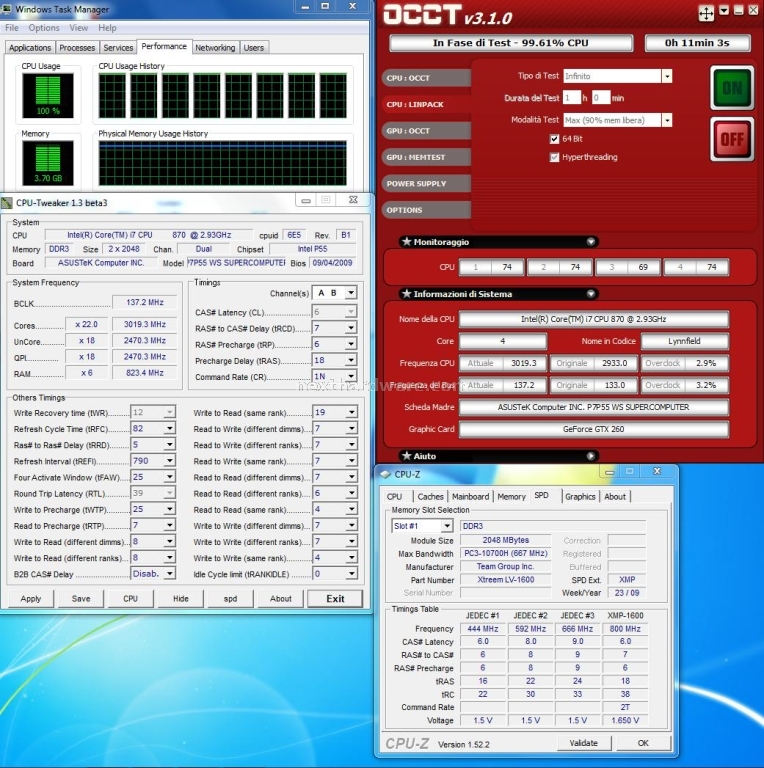Click the OK button in CPU-Z
The width and height of the screenshot is (764, 768).
[x=643, y=743]
